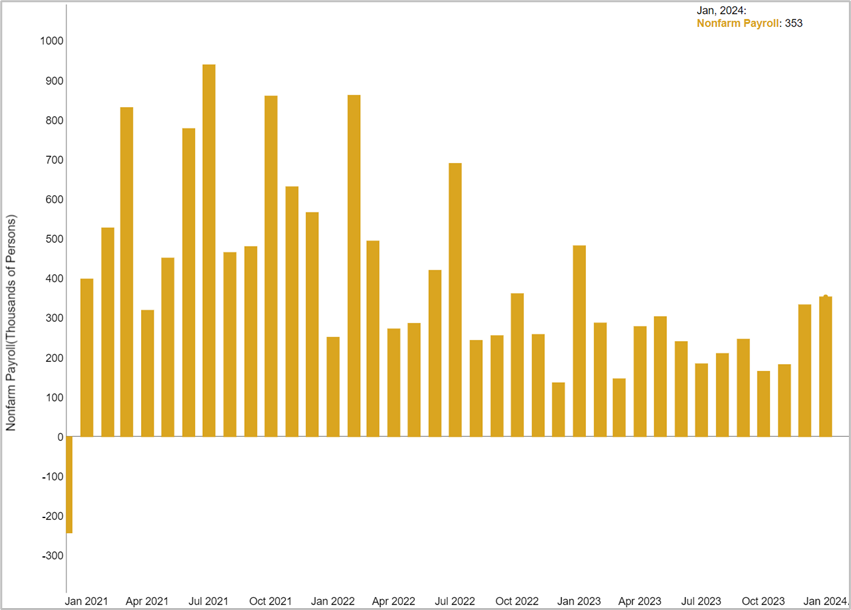
Task: Click the '400' y-axis tick value
Action: pos(54,279)
